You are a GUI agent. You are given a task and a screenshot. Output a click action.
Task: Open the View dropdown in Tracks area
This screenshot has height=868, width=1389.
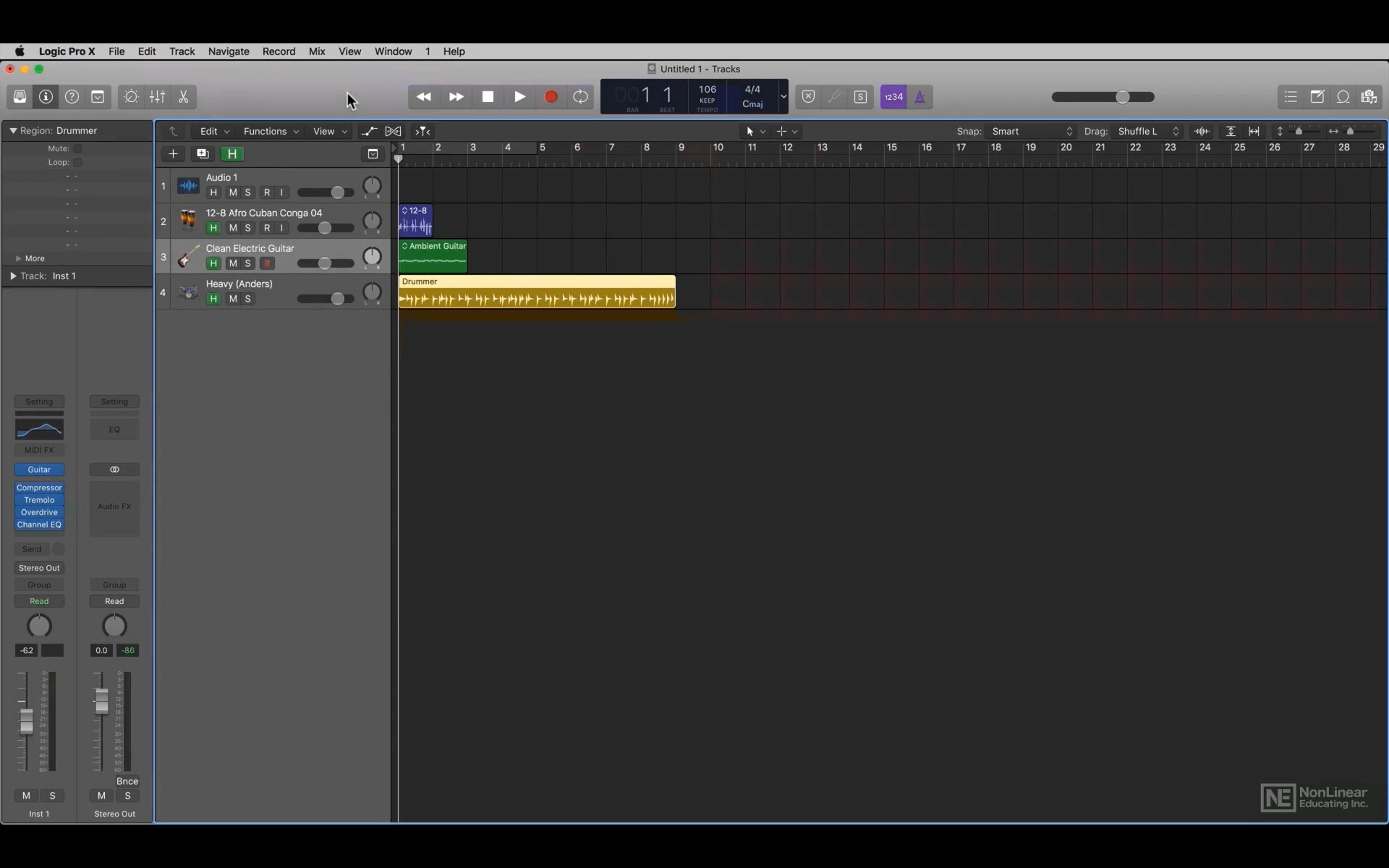(x=330, y=132)
